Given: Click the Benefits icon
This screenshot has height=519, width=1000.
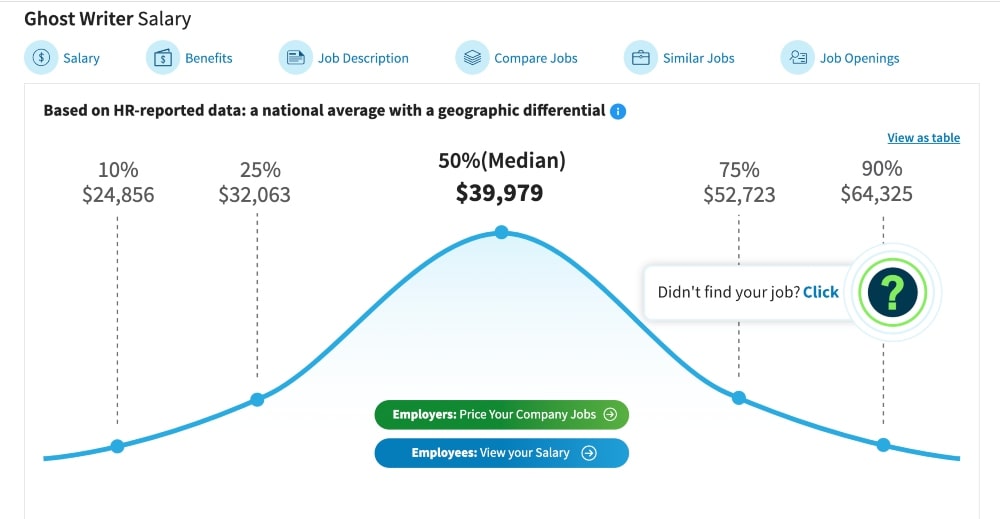Looking at the screenshot, I should tap(162, 58).
